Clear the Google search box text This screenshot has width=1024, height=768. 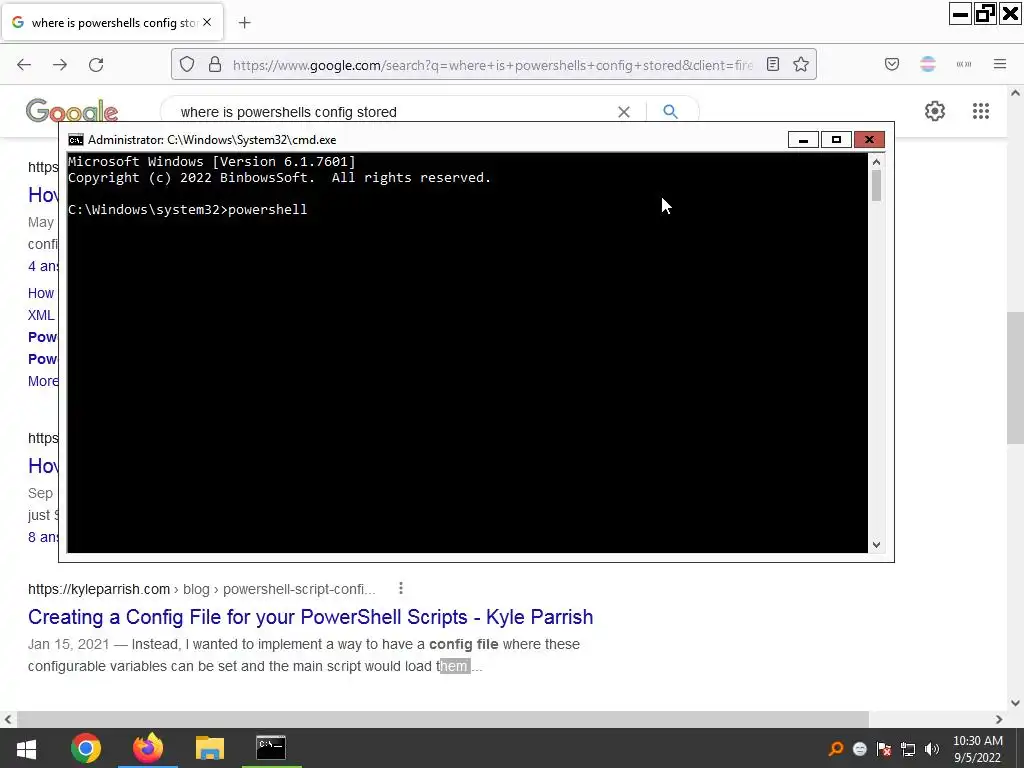(x=624, y=112)
